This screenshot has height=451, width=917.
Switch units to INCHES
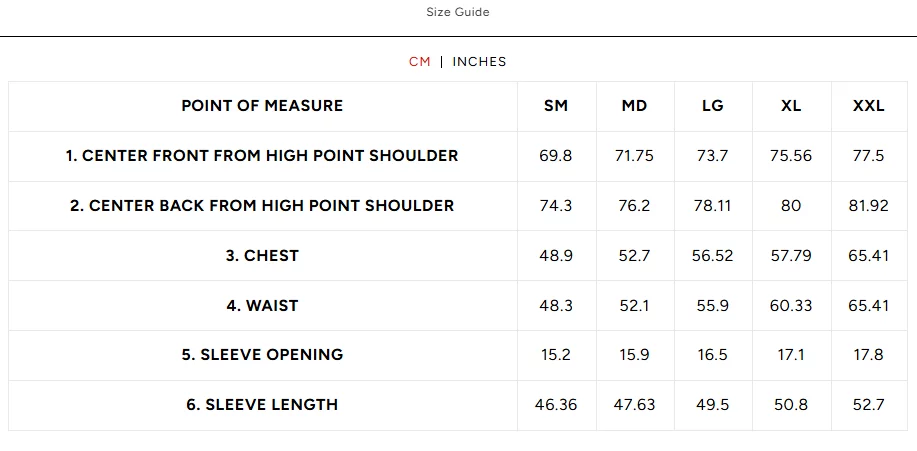click(479, 62)
